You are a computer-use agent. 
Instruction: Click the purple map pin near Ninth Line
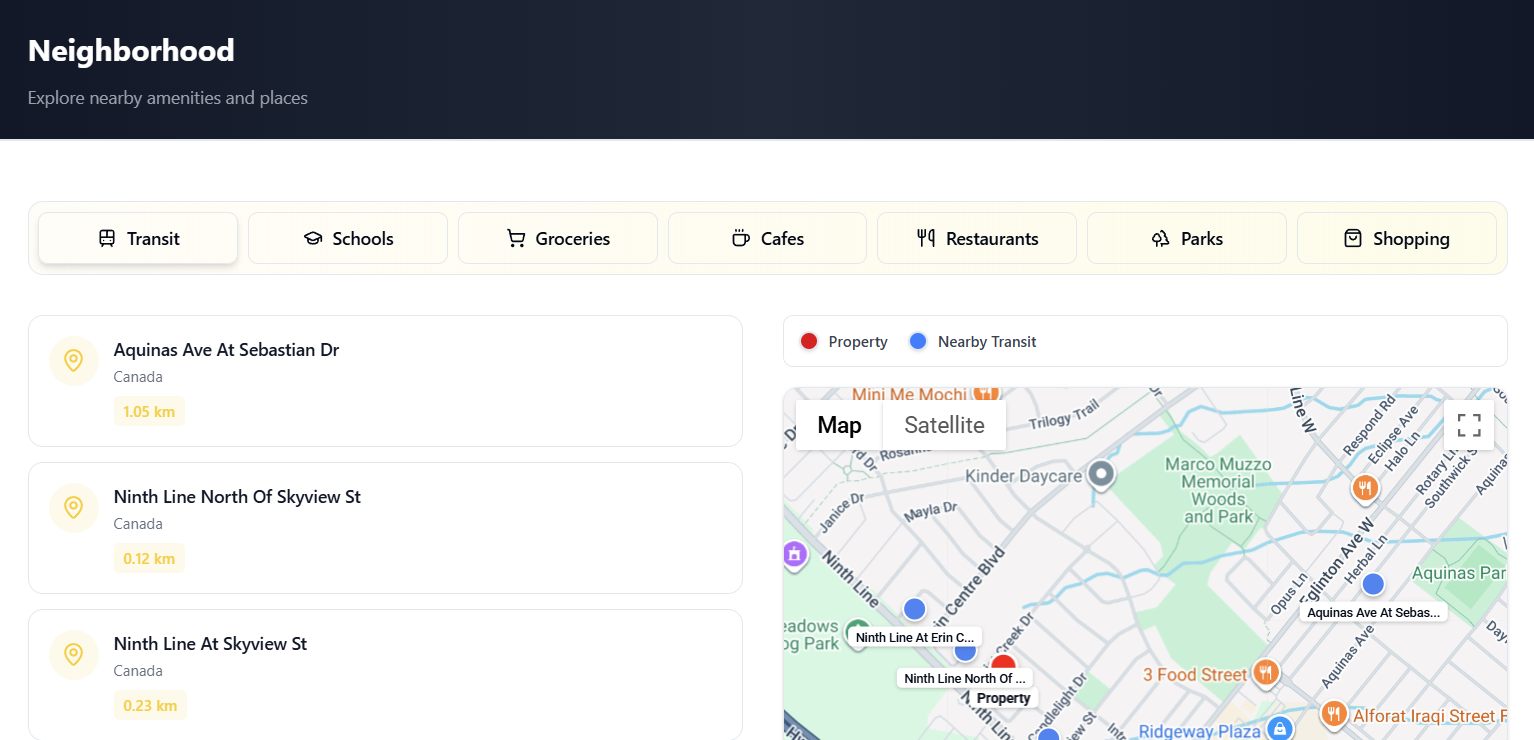point(794,553)
